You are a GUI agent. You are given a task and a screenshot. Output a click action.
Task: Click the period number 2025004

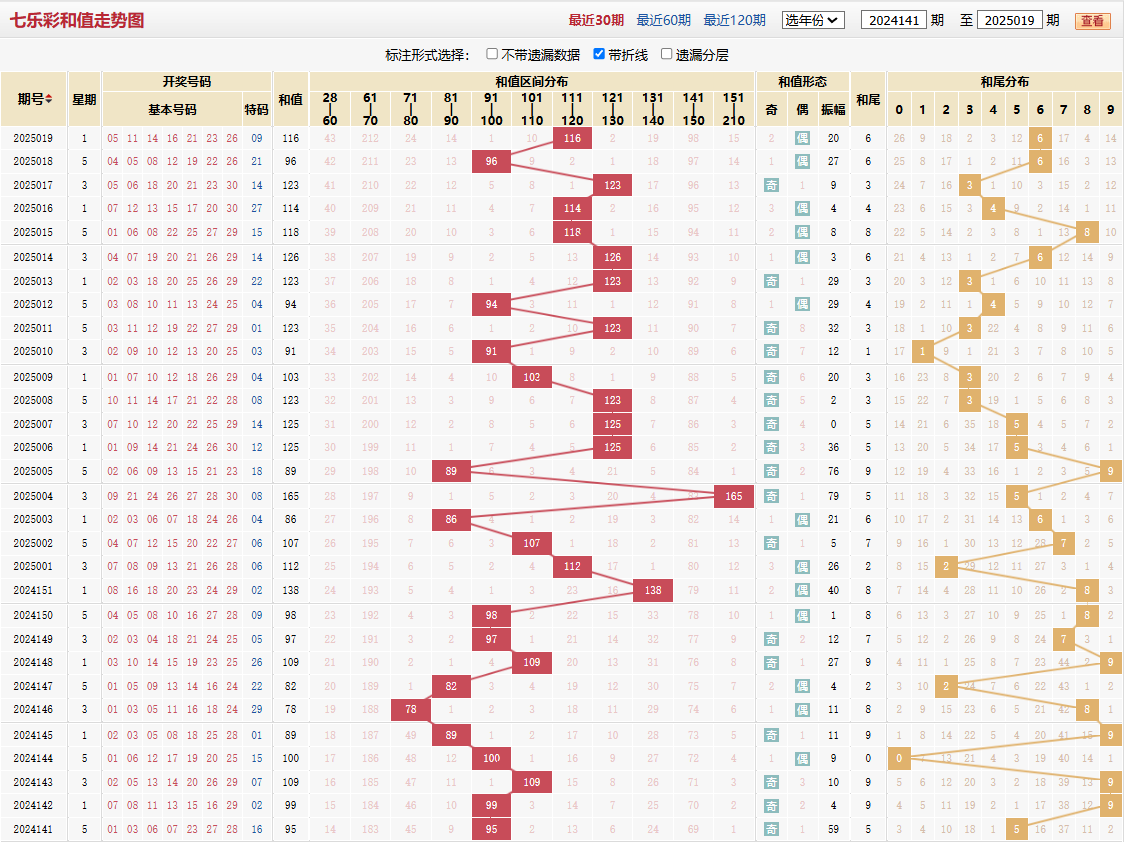click(33, 496)
